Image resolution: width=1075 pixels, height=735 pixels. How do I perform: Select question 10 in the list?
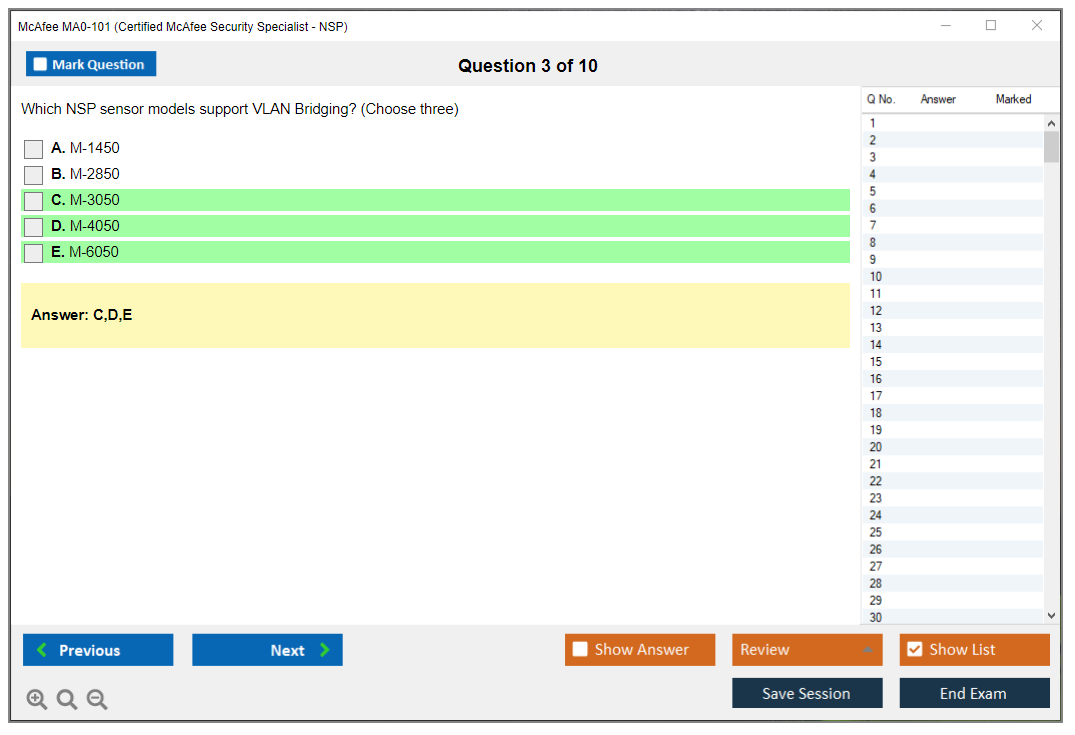click(876, 277)
